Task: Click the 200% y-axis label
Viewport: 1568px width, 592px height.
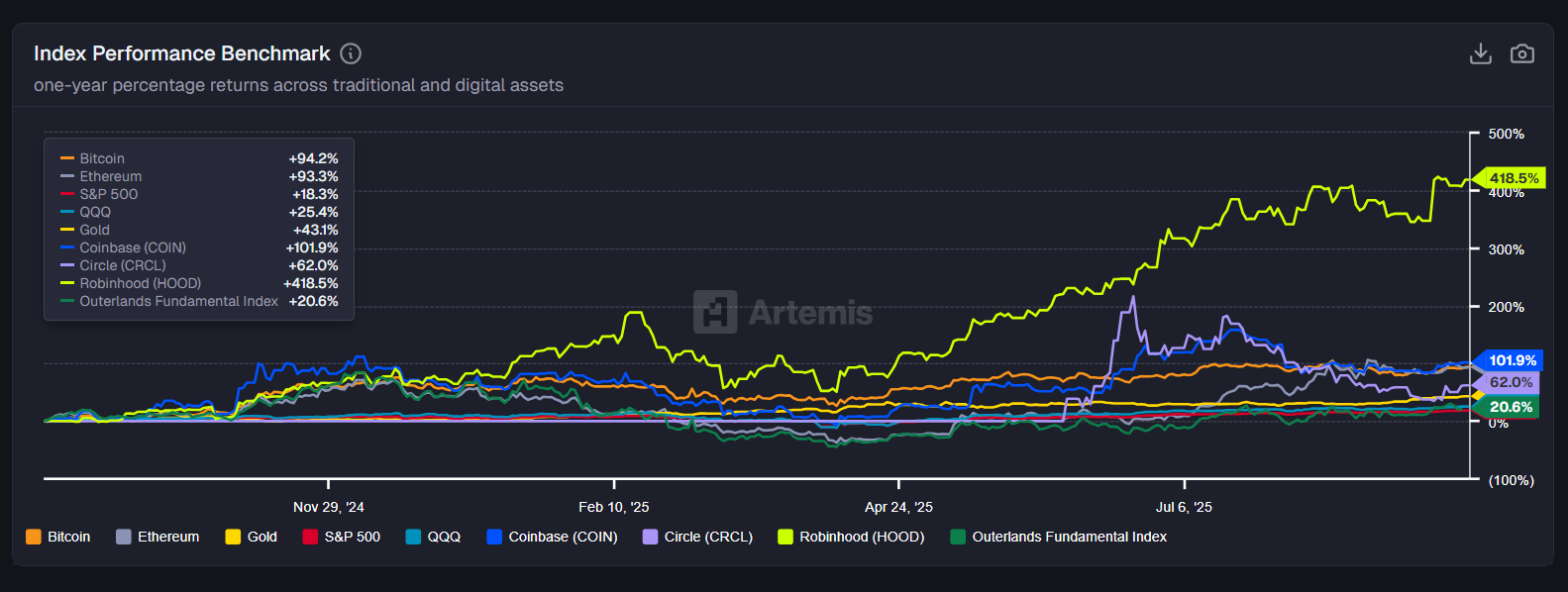Action: pos(1507,307)
